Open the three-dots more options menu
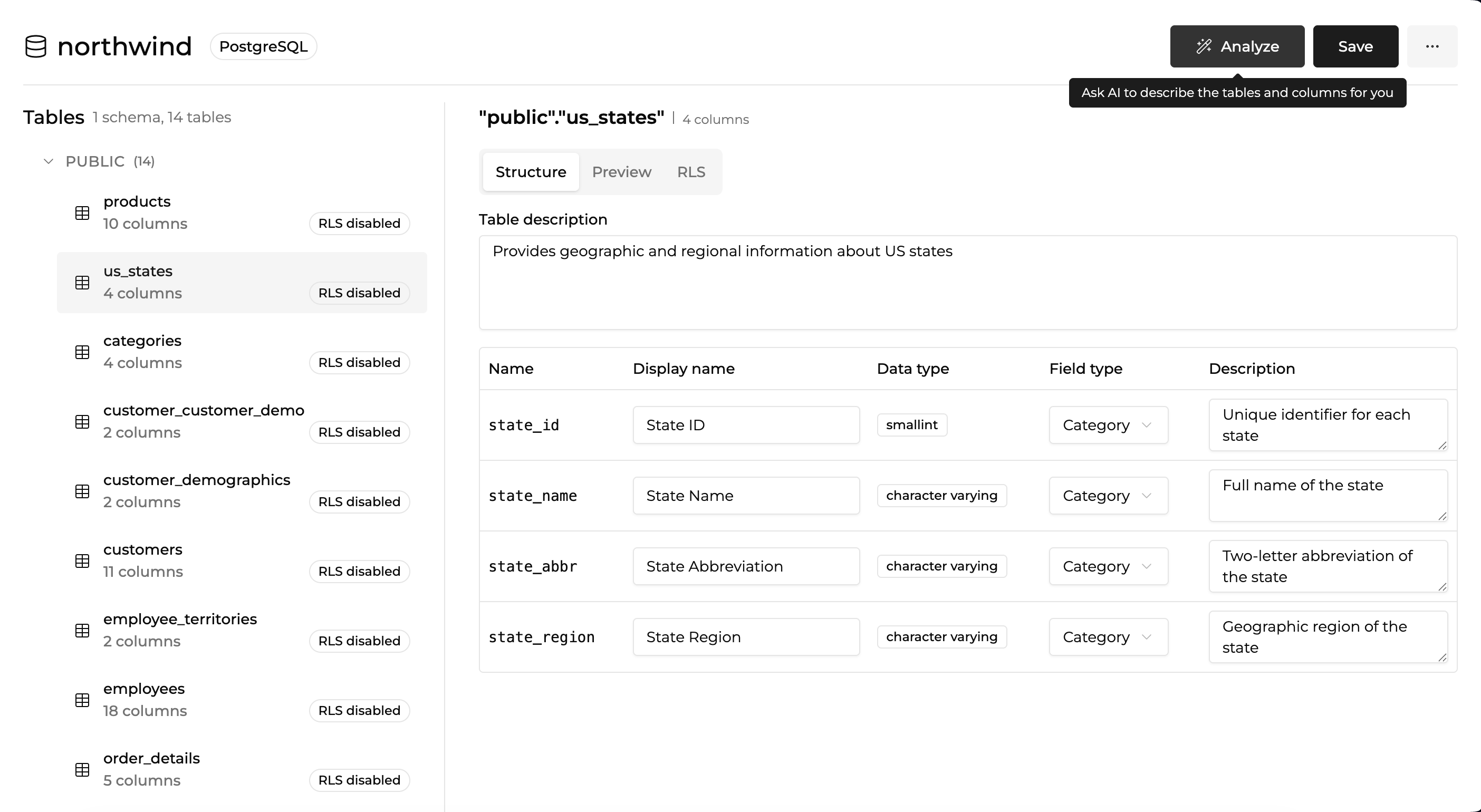 coord(1431,46)
